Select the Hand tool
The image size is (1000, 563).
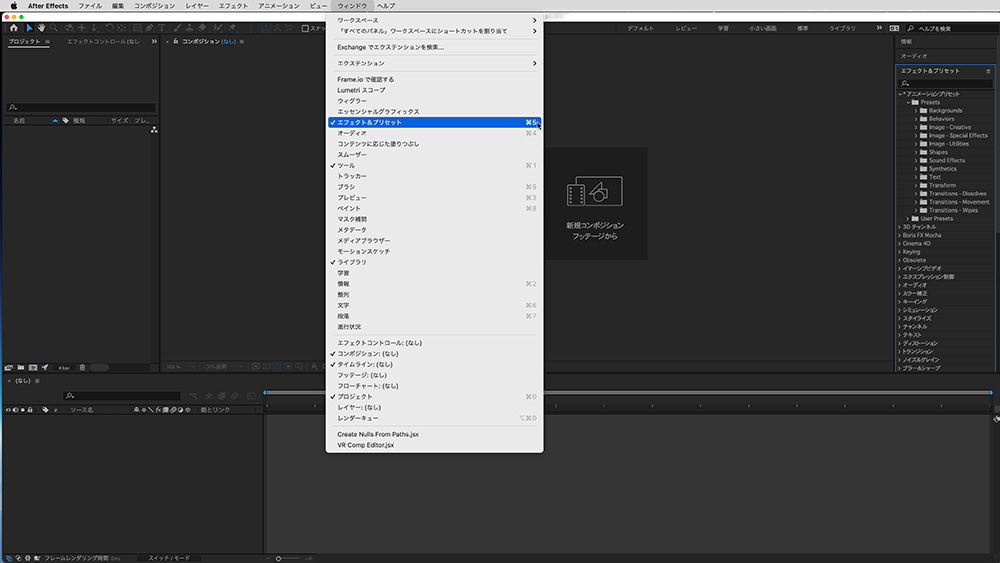[42, 28]
